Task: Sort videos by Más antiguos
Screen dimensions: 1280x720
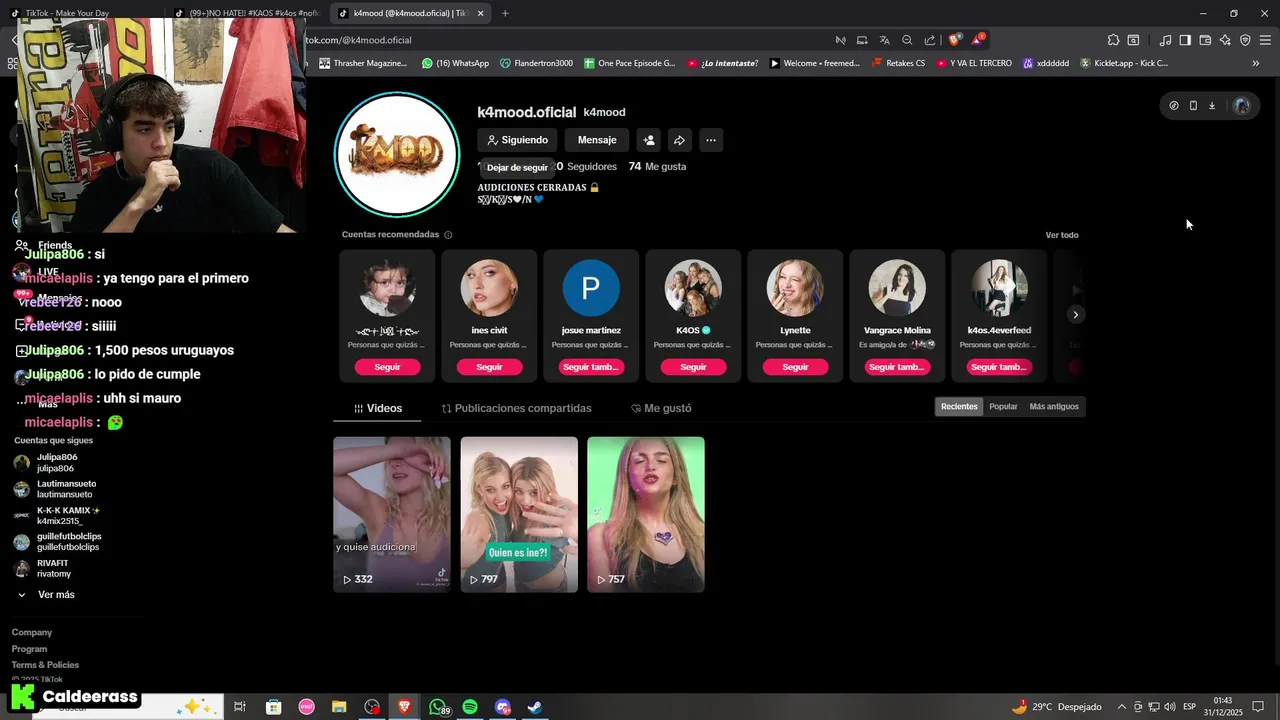Action: click(1054, 407)
